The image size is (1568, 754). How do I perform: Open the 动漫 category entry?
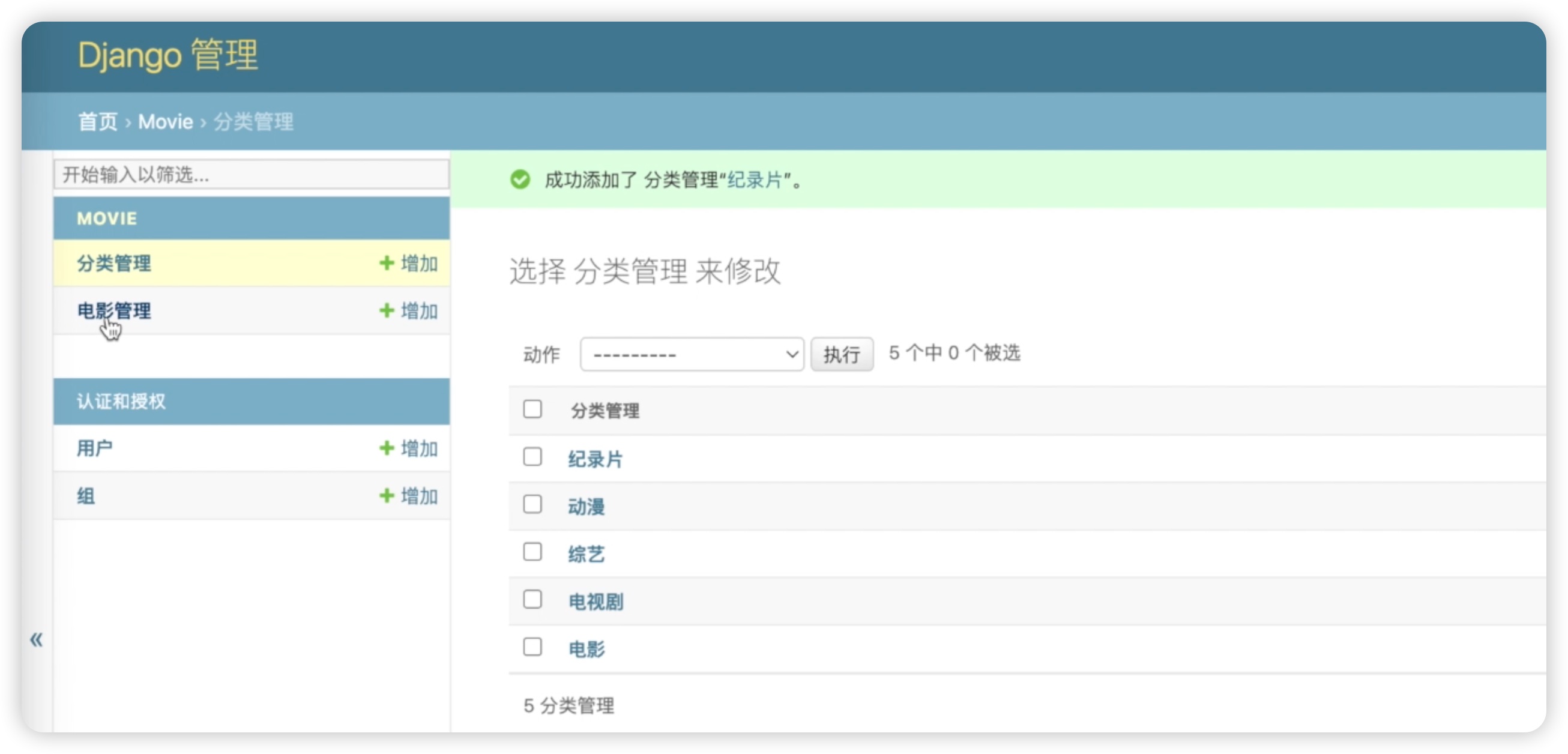586,506
